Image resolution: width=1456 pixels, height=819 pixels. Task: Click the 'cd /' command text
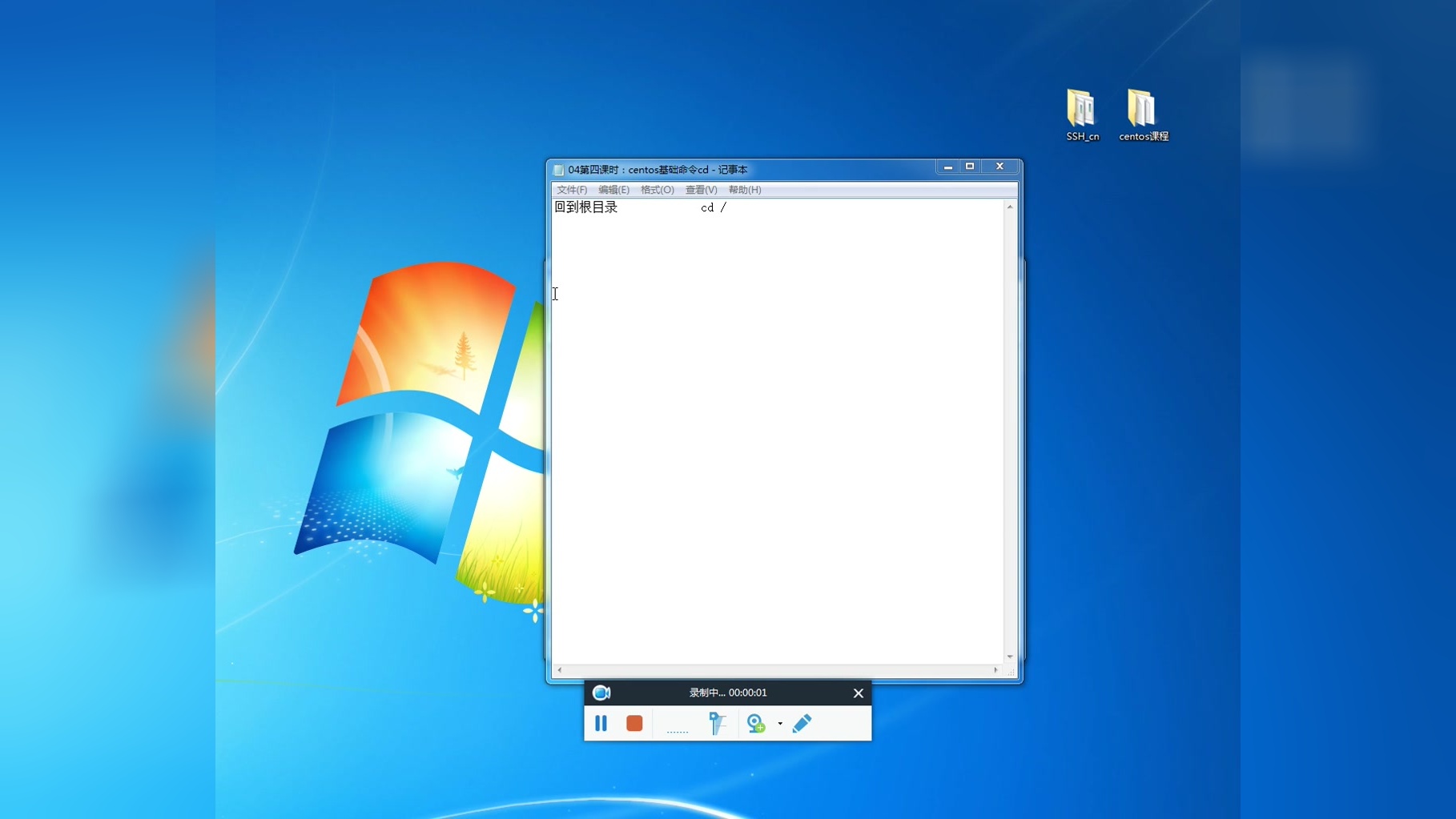pyautogui.click(x=714, y=207)
